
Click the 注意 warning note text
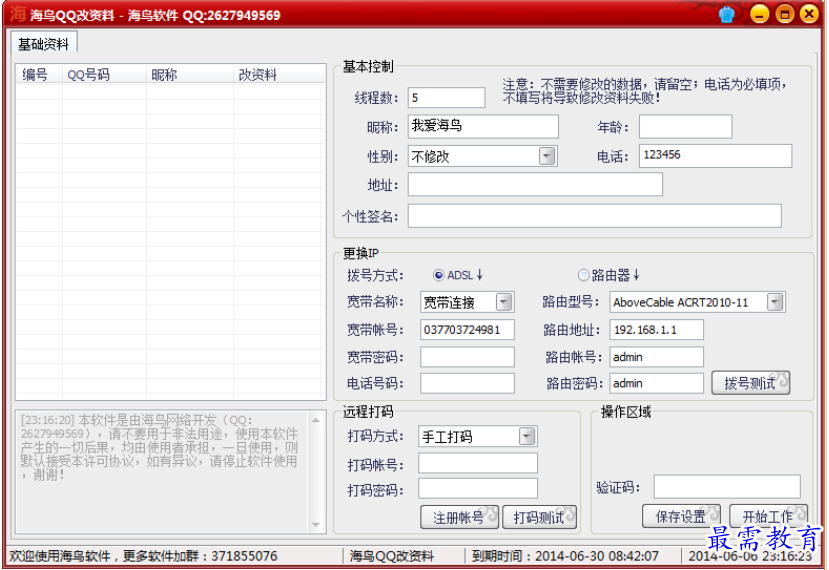coord(644,91)
